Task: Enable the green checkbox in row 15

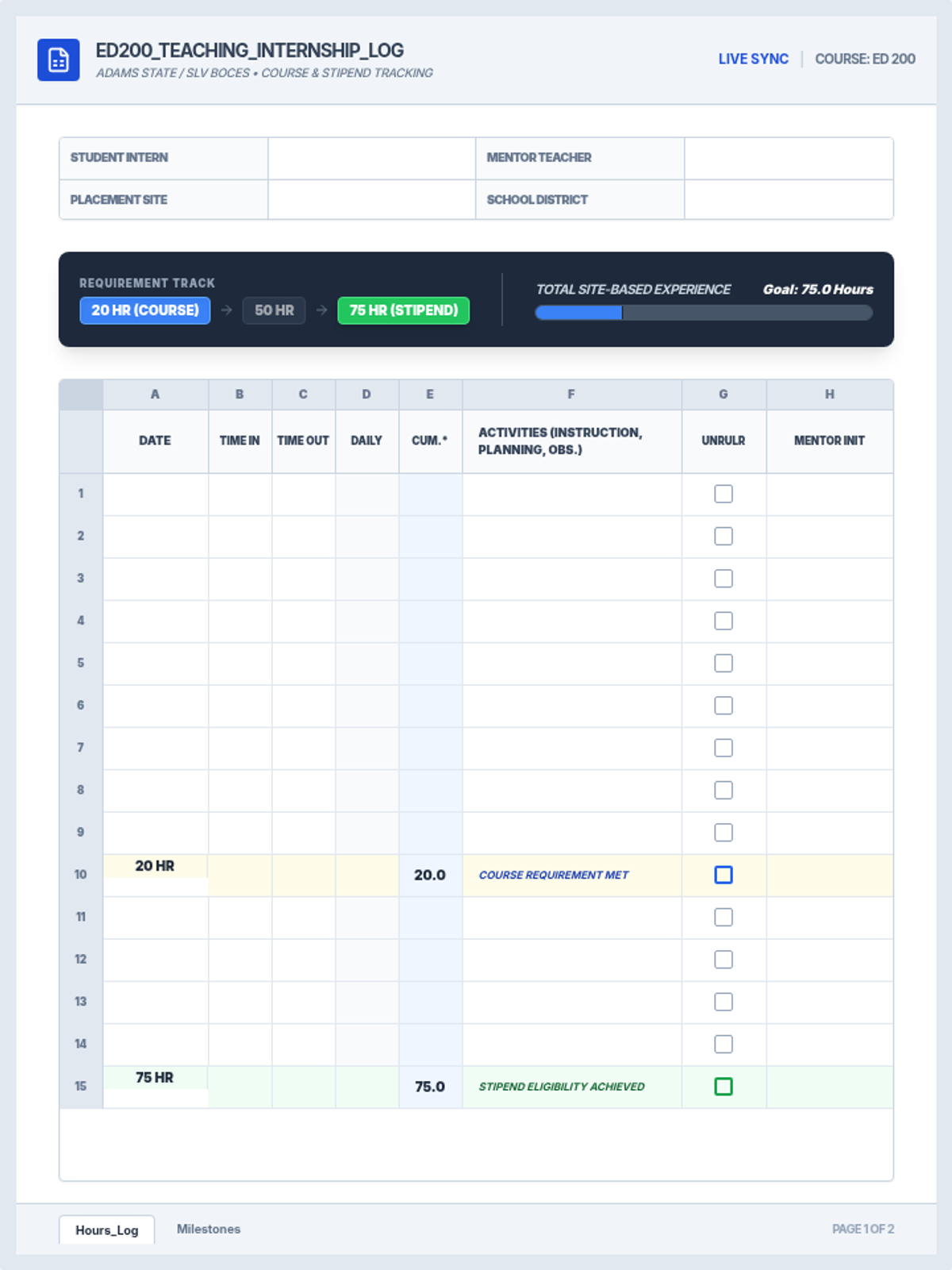Action: point(723,1087)
